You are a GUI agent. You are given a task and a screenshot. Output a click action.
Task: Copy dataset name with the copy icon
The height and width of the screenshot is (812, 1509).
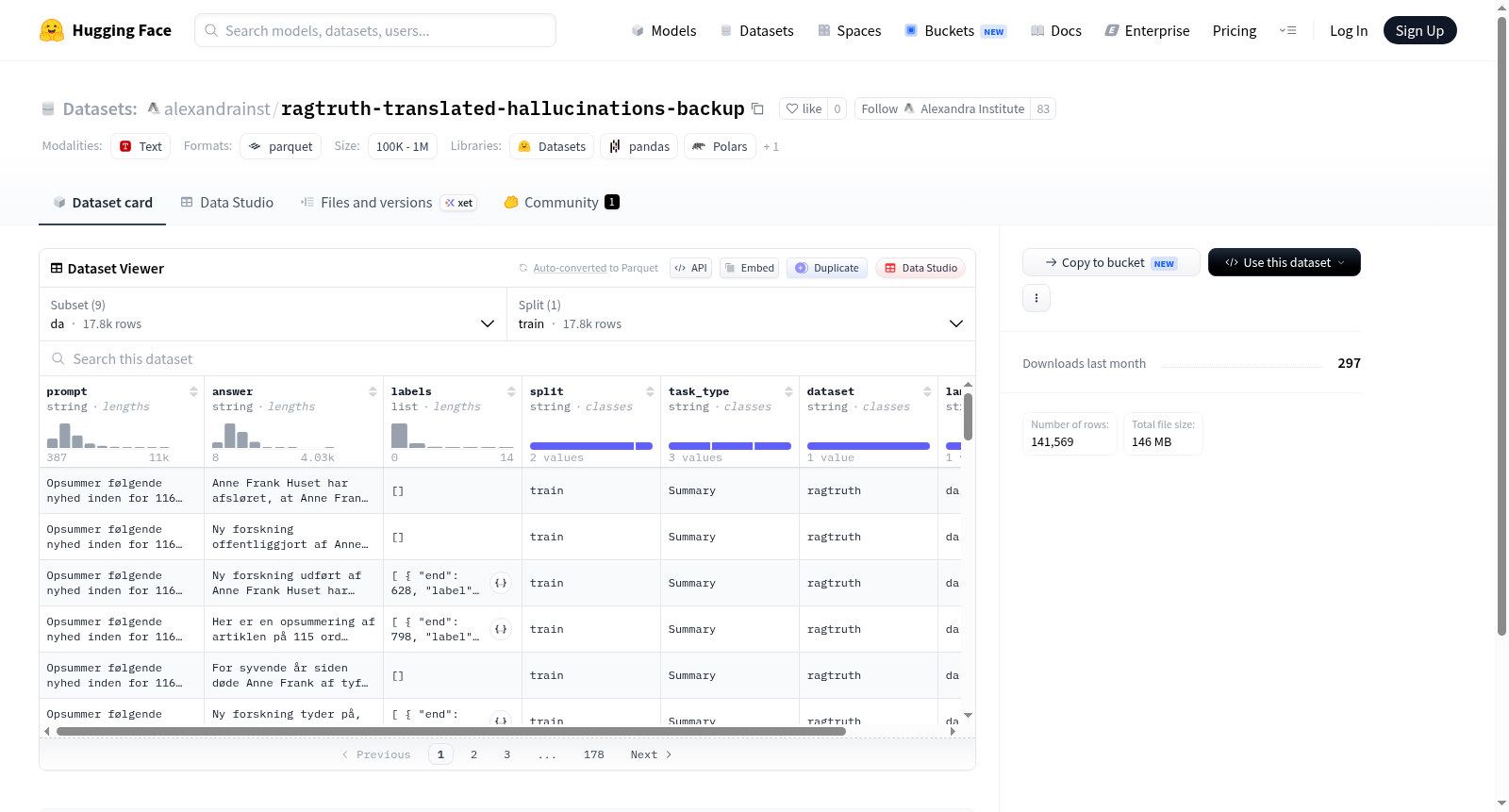point(757,108)
